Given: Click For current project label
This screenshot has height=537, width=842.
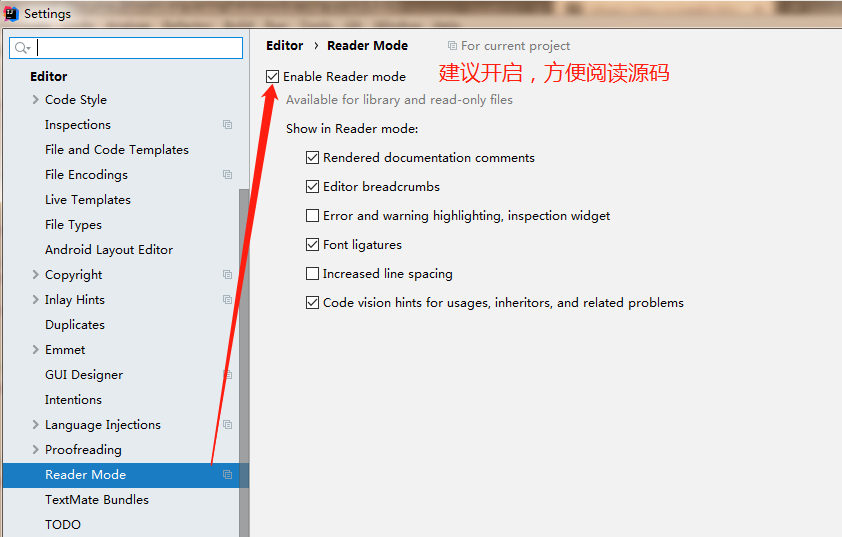Looking at the screenshot, I should pyautogui.click(x=516, y=46).
